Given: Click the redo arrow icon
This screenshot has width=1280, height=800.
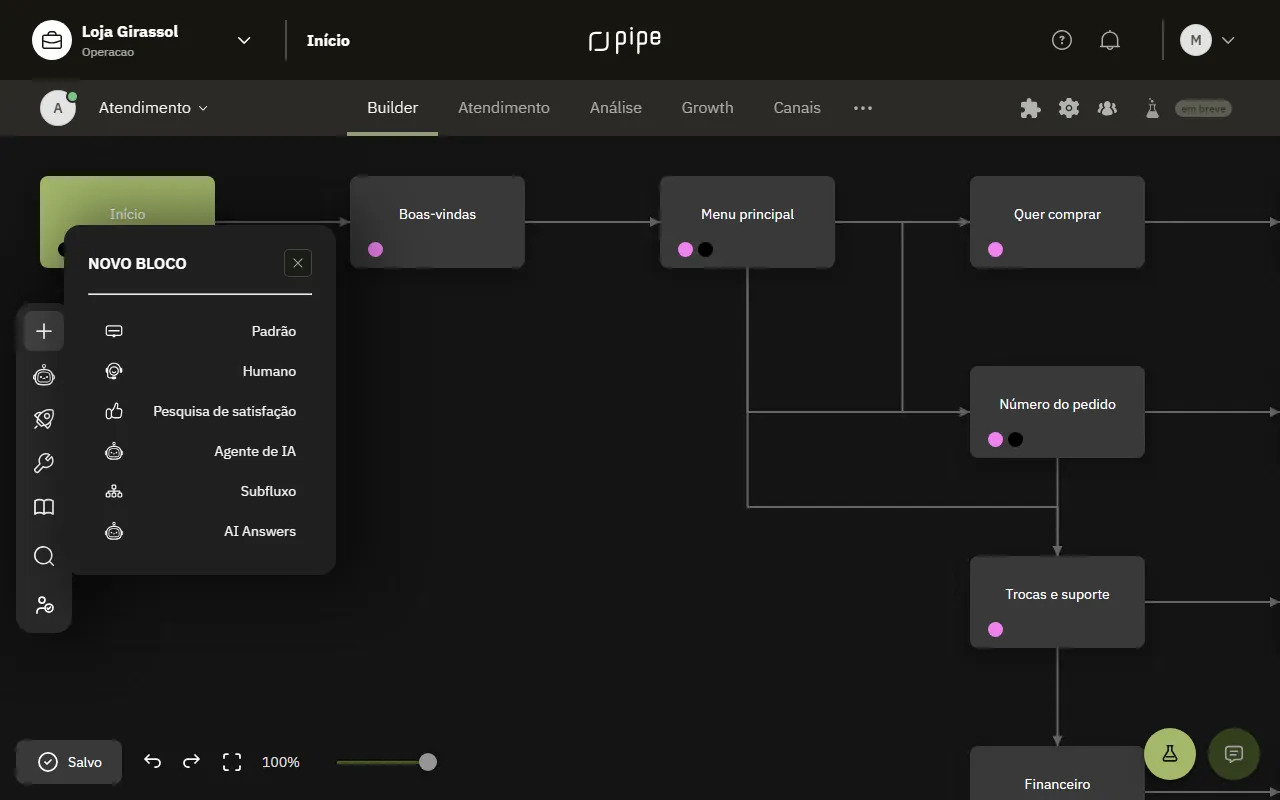Looking at the screenshot, I should (x=191, y=762).
